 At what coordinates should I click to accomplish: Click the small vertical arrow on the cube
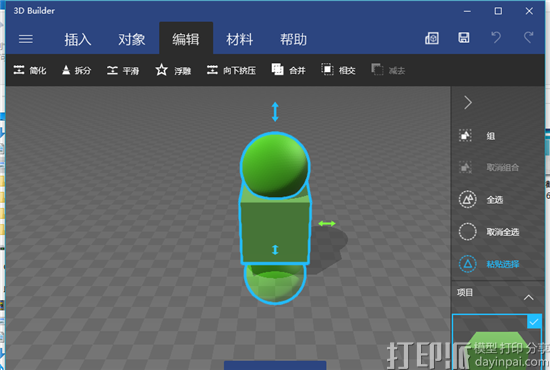pyautogui.click(x=275, y=250)
